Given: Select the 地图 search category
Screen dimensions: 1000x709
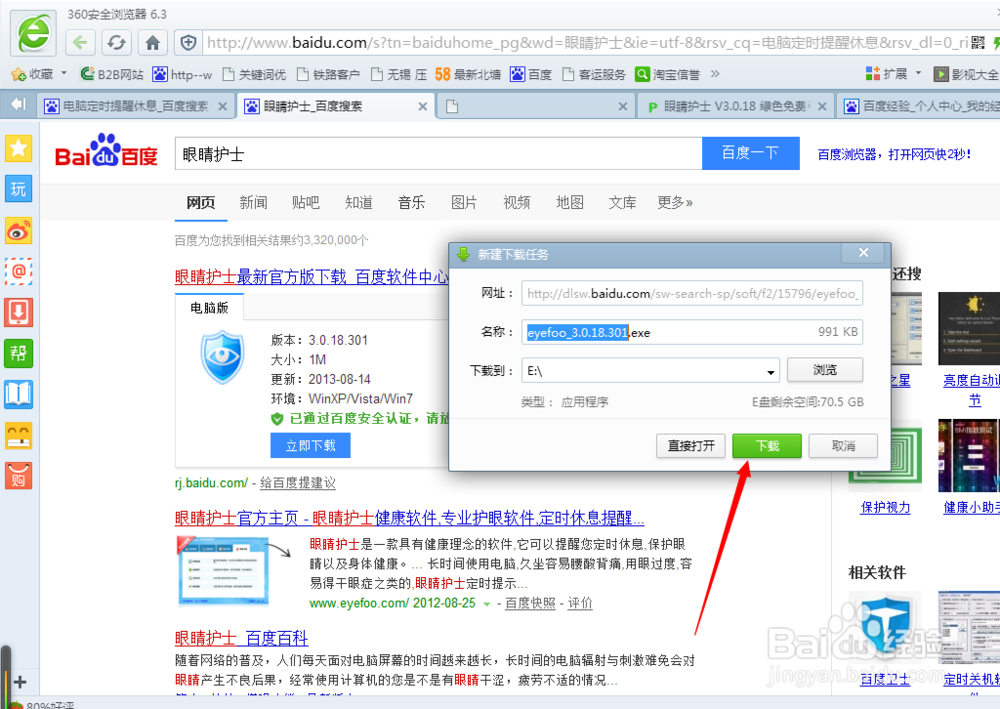Looking at the screenshot, I should [570, 203].
